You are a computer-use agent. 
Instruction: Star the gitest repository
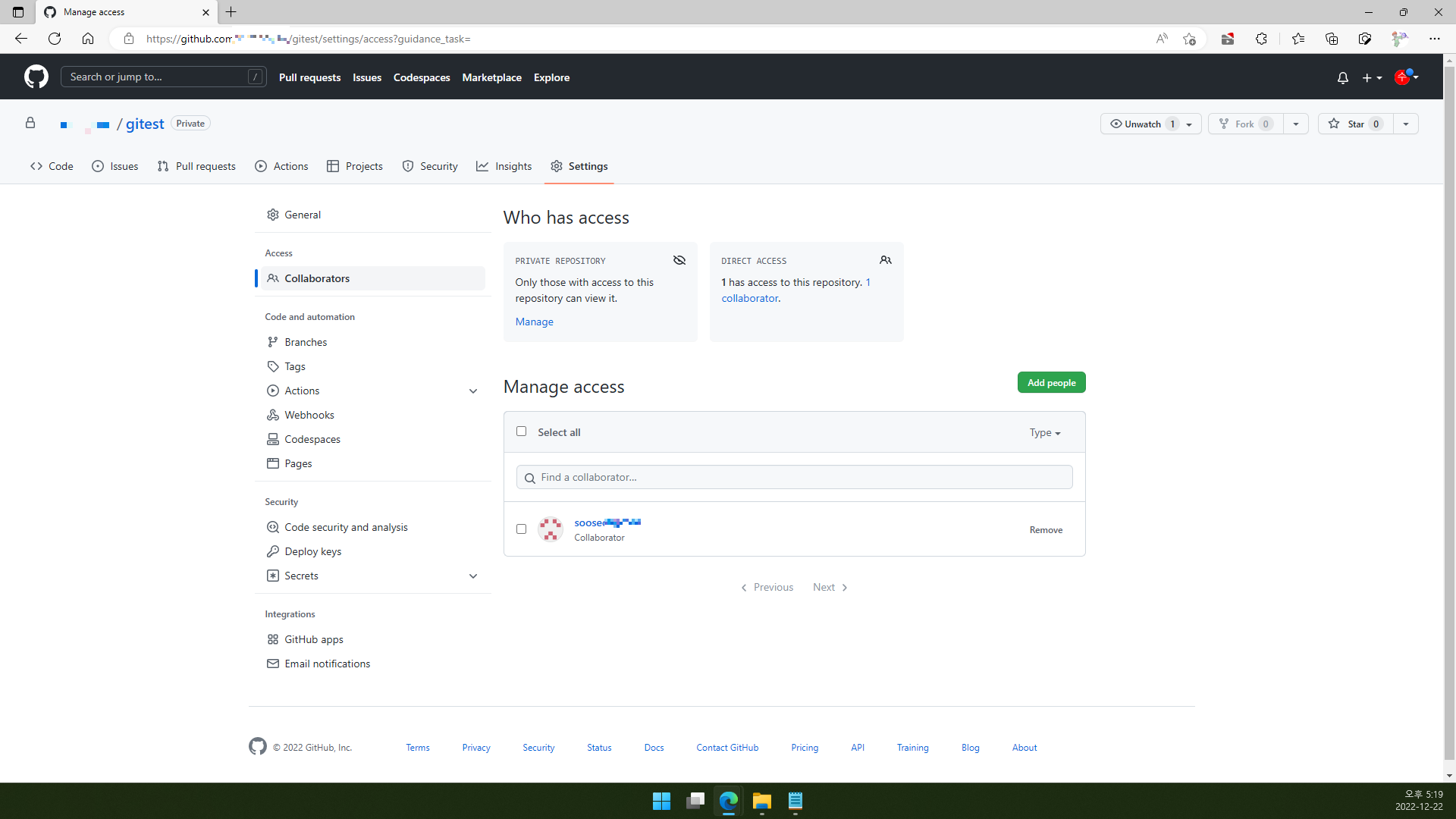coord(1355,124)
